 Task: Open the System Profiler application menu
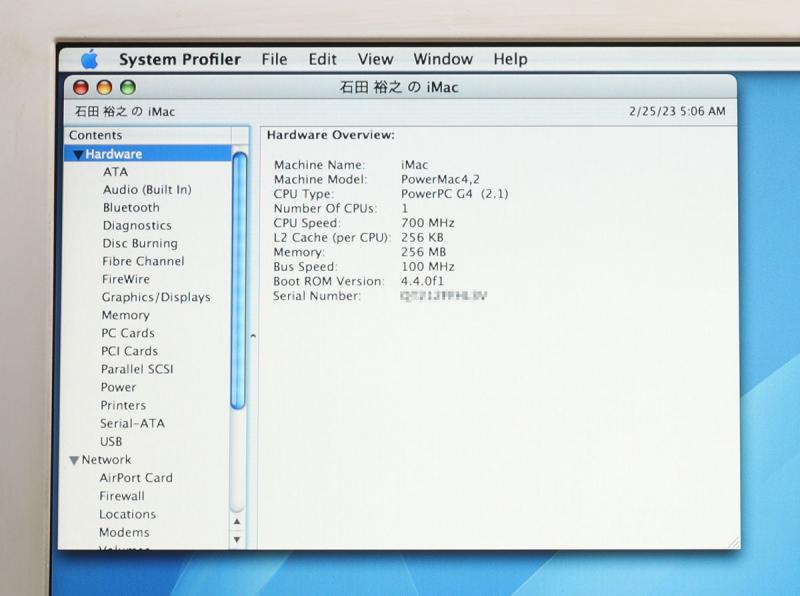point(180,60)
